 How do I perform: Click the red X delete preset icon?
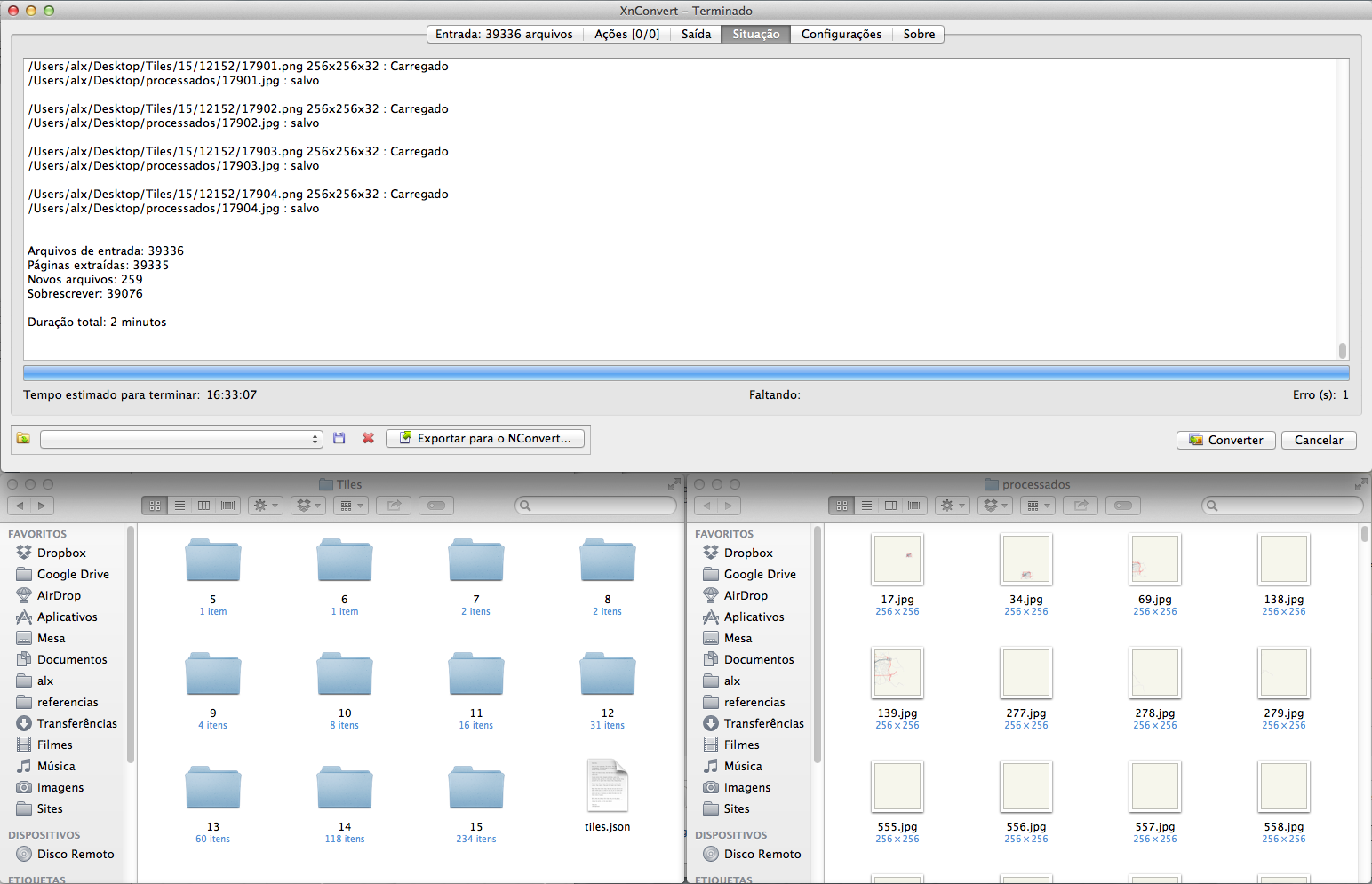(x=368, y=438)
